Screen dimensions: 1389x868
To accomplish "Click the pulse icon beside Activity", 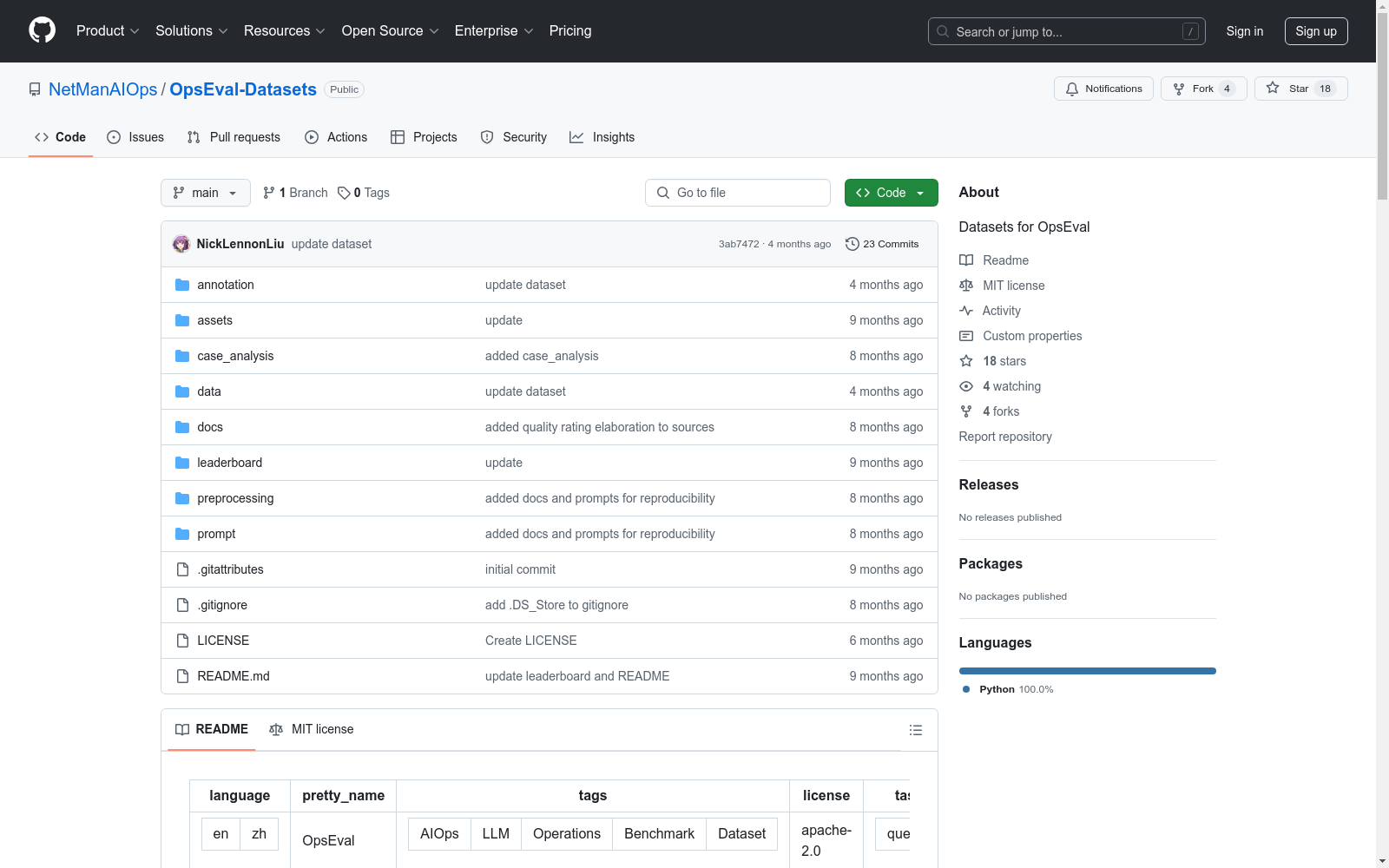I will 966,311.
